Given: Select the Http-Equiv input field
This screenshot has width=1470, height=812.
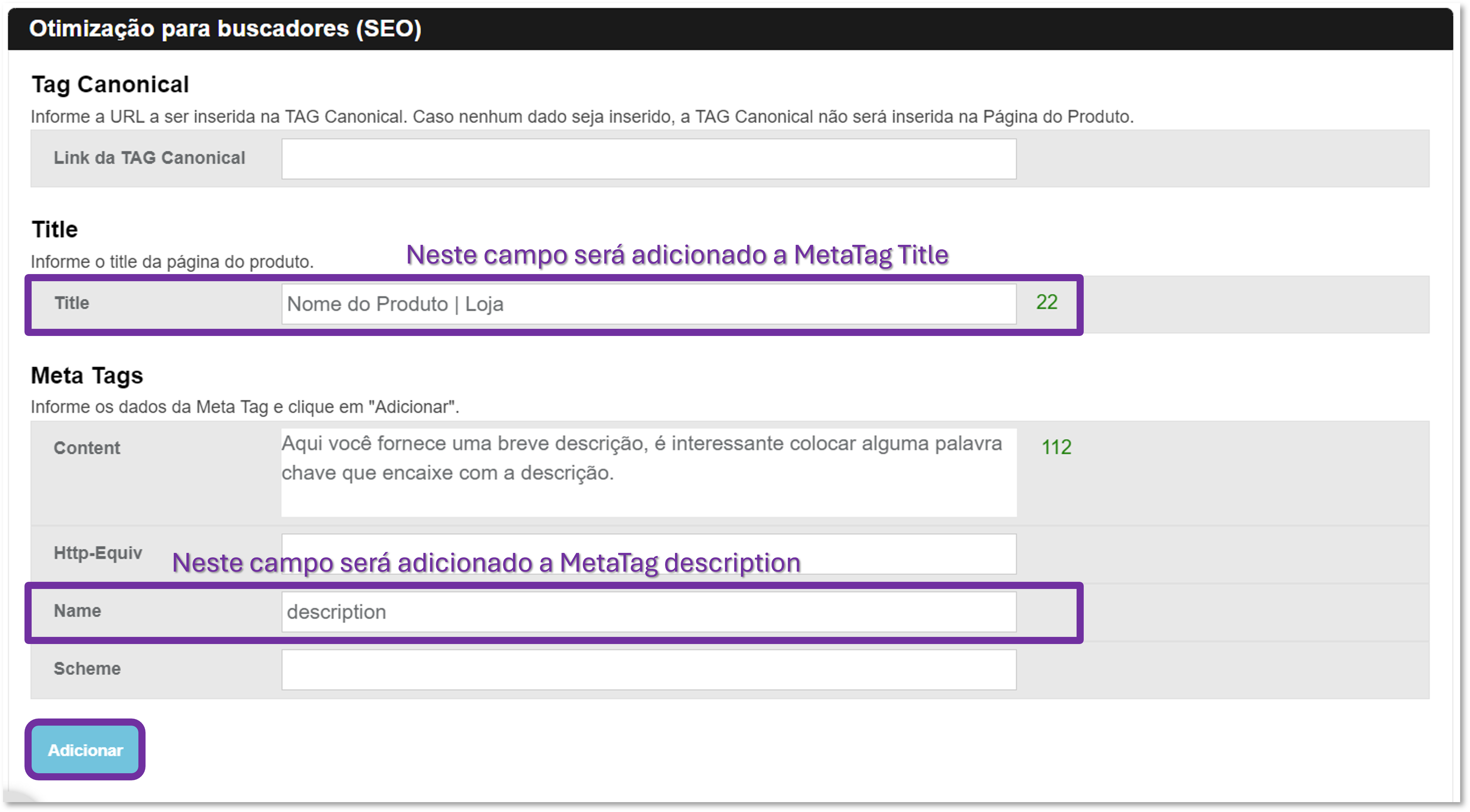Looking at the screenshot, I should pos(648,554).
